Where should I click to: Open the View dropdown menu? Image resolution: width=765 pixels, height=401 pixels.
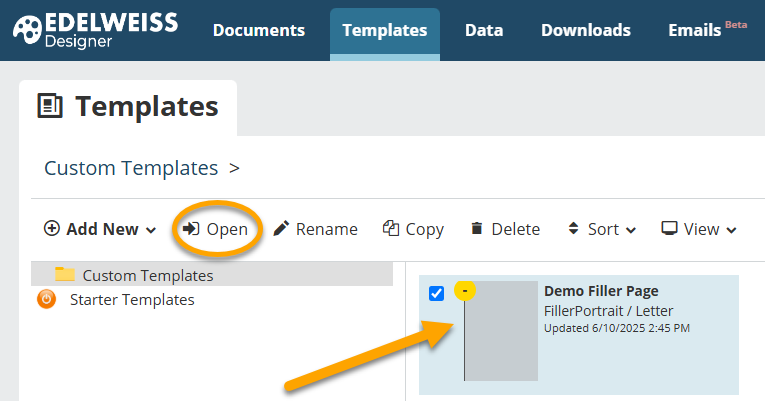(699, 229)
